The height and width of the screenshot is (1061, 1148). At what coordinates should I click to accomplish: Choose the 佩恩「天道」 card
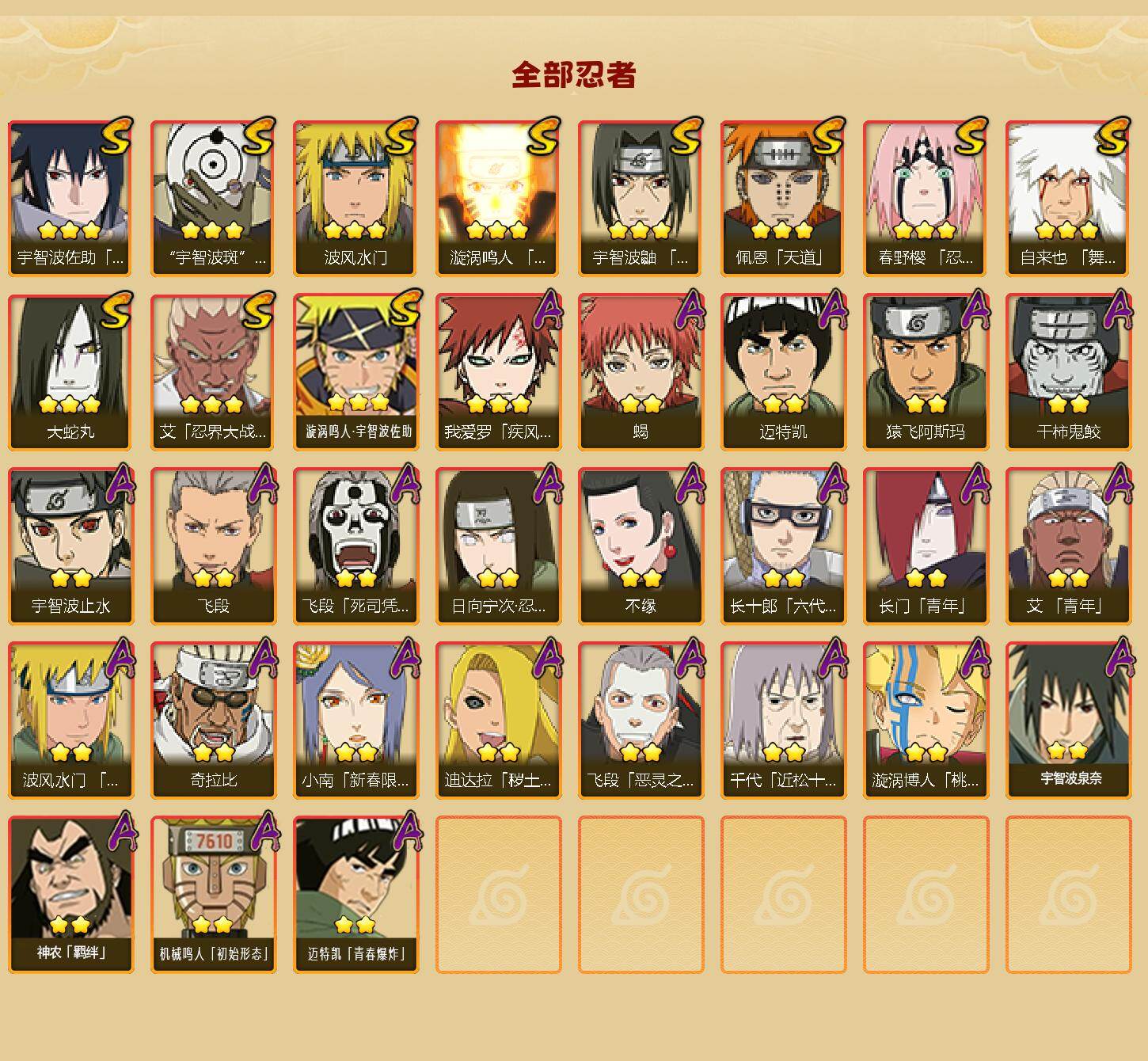pyautogui.click(x=783, y=198)
